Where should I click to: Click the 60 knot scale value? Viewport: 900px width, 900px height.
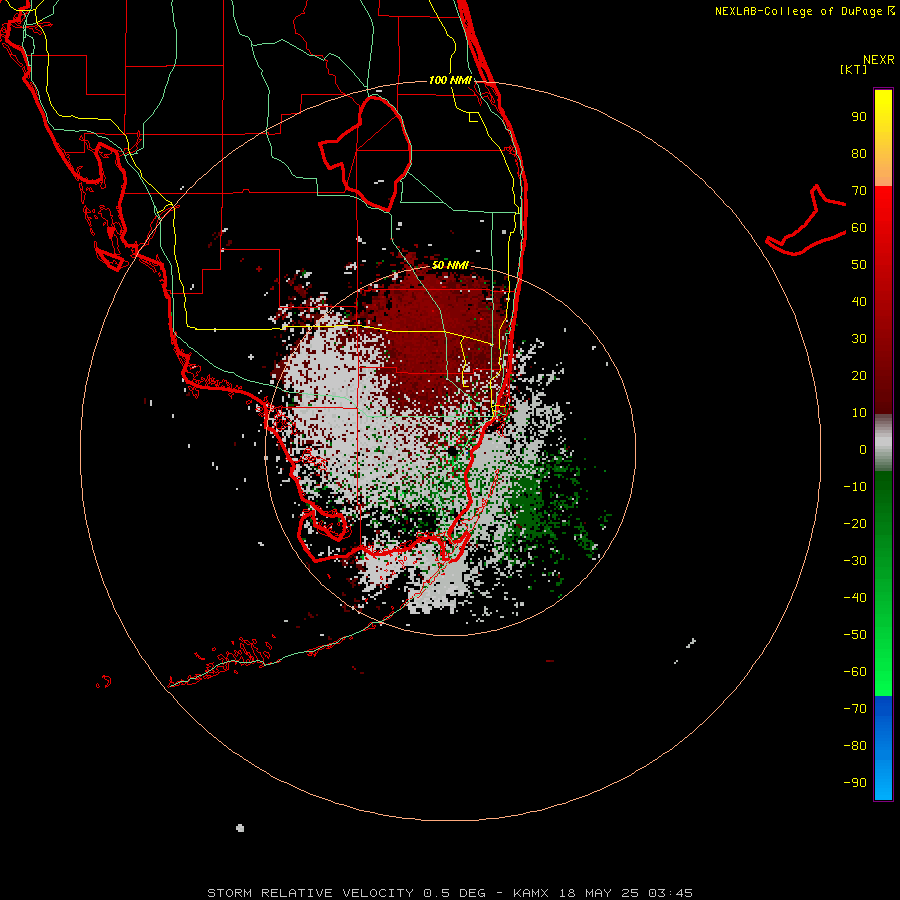coord(859,228)
